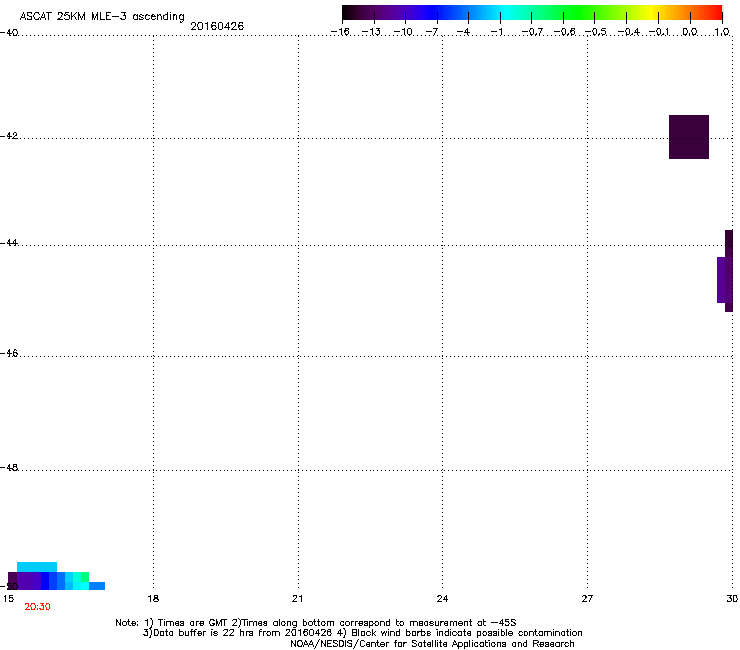Click the color bar label "-7"

[x=432, y=32]
